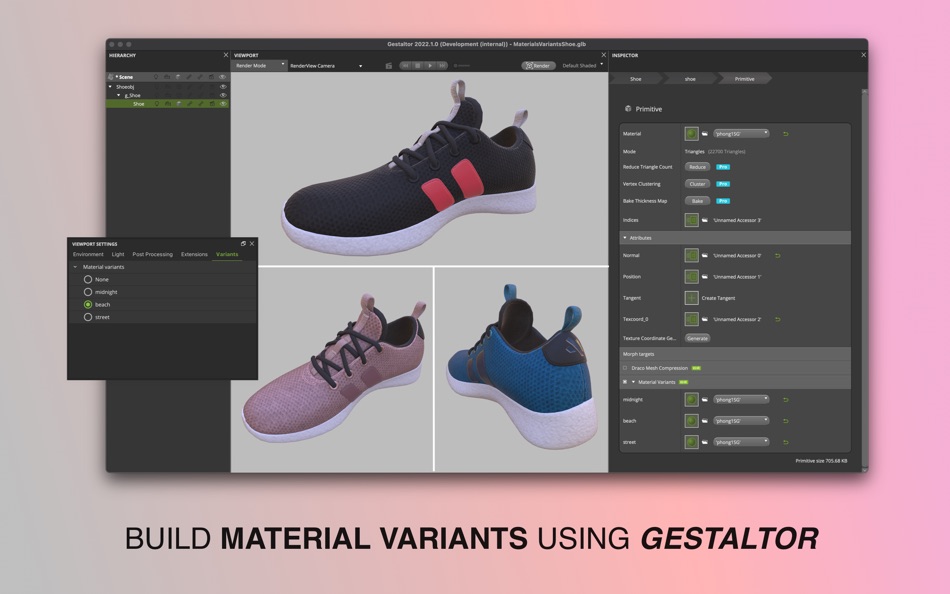Image resolution: width=950 pixels, height=594 pixels.
Task: Go to Shoe breadcrumb in Inspector
Action: [x=636, y=79]
